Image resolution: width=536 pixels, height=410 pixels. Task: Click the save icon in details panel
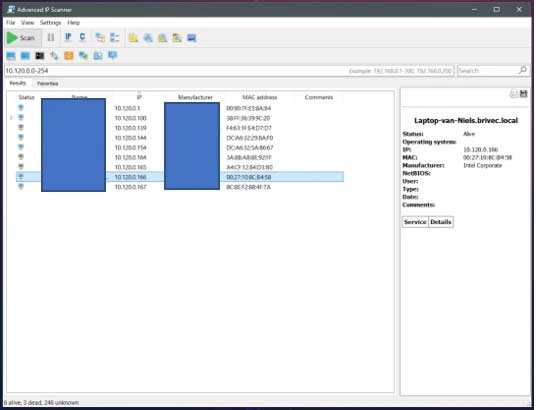coord(523,94)
